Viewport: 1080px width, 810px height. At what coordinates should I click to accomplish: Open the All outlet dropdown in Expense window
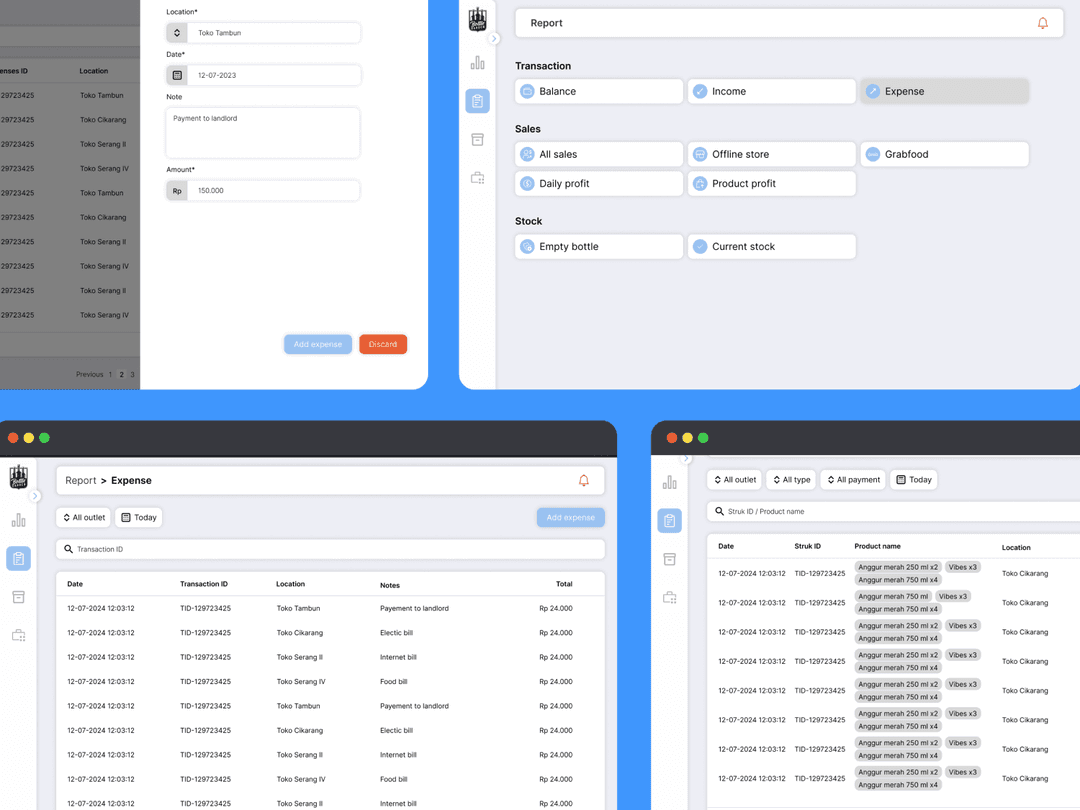point(83,517)
